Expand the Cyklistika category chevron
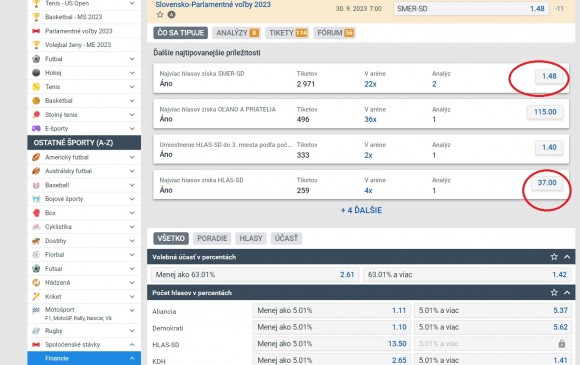 click(132, 227)
